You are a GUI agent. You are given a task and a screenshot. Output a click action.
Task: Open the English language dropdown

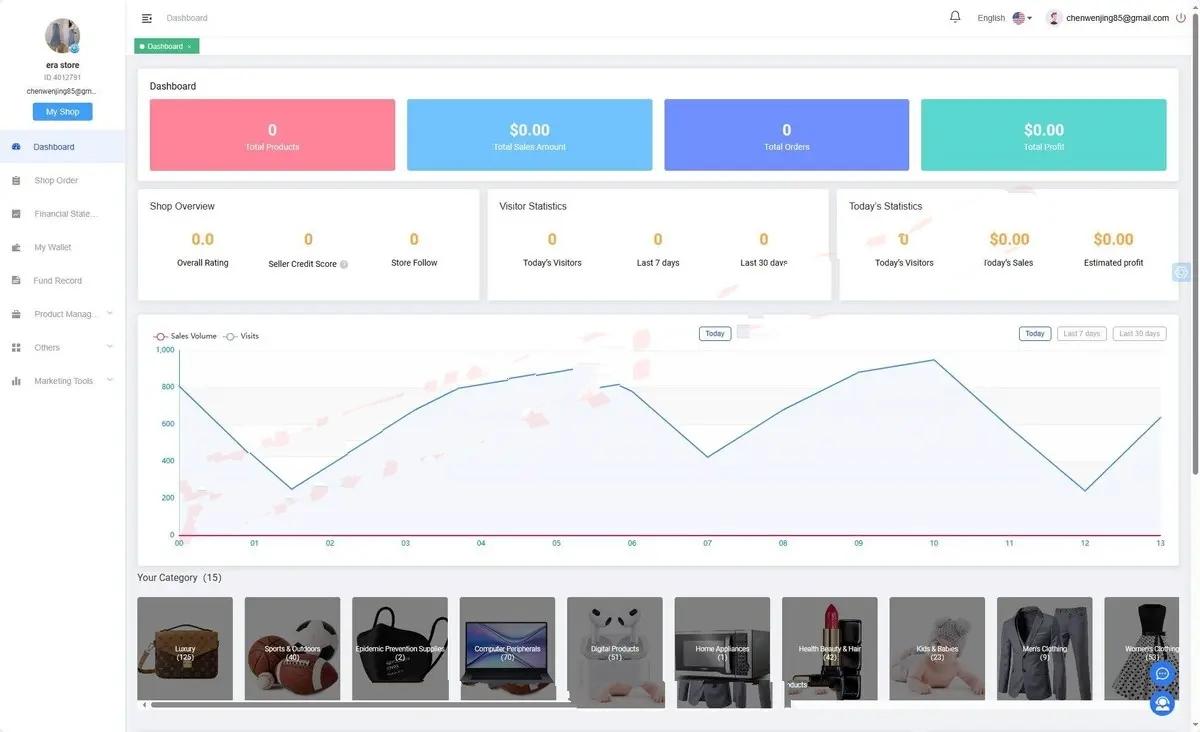pos(1004,18)
